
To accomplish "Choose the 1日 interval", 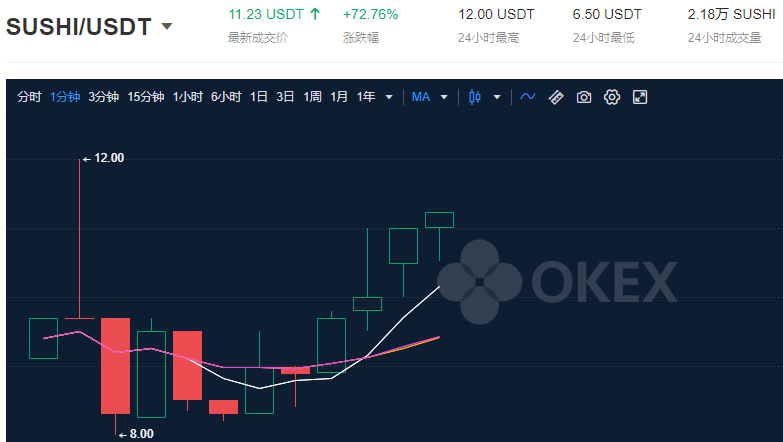I will coord(259,97).
